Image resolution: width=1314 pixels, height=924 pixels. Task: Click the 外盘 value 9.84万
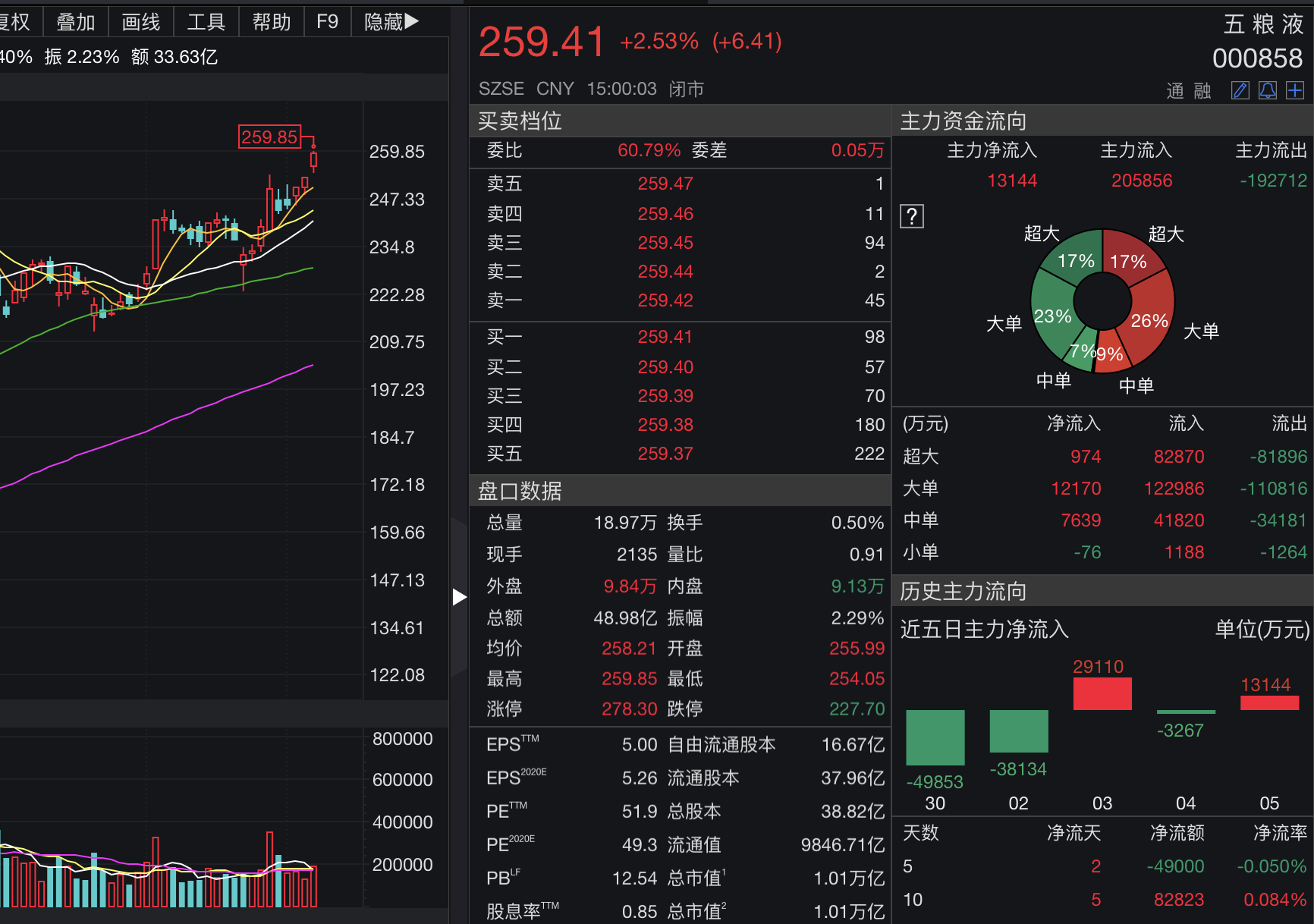630,586
